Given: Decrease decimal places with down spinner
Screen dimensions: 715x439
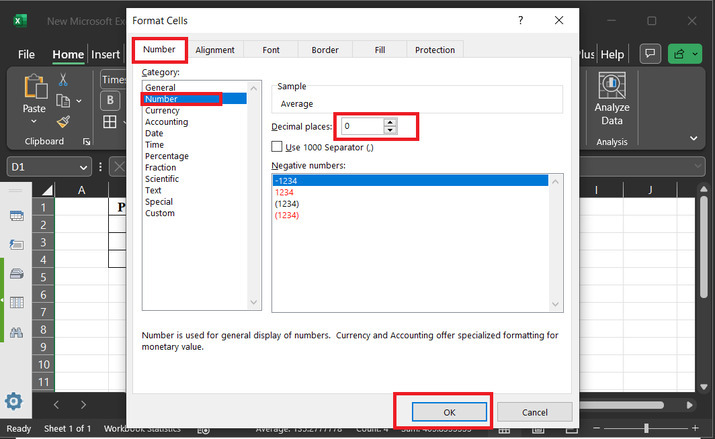Looking at the screenshot, I should tap(390, 130).
